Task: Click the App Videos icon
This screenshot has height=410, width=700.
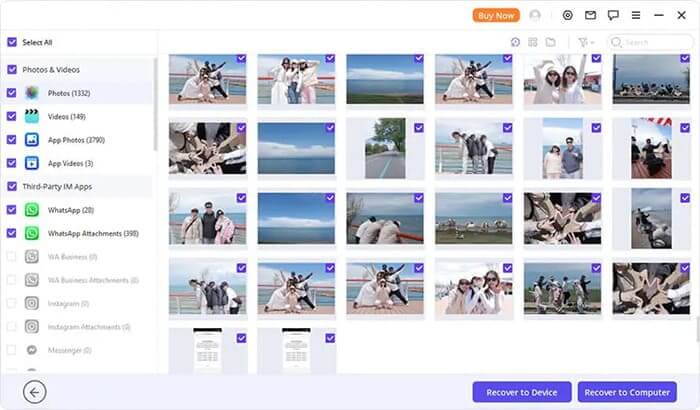Action: (x=32, y=163)
